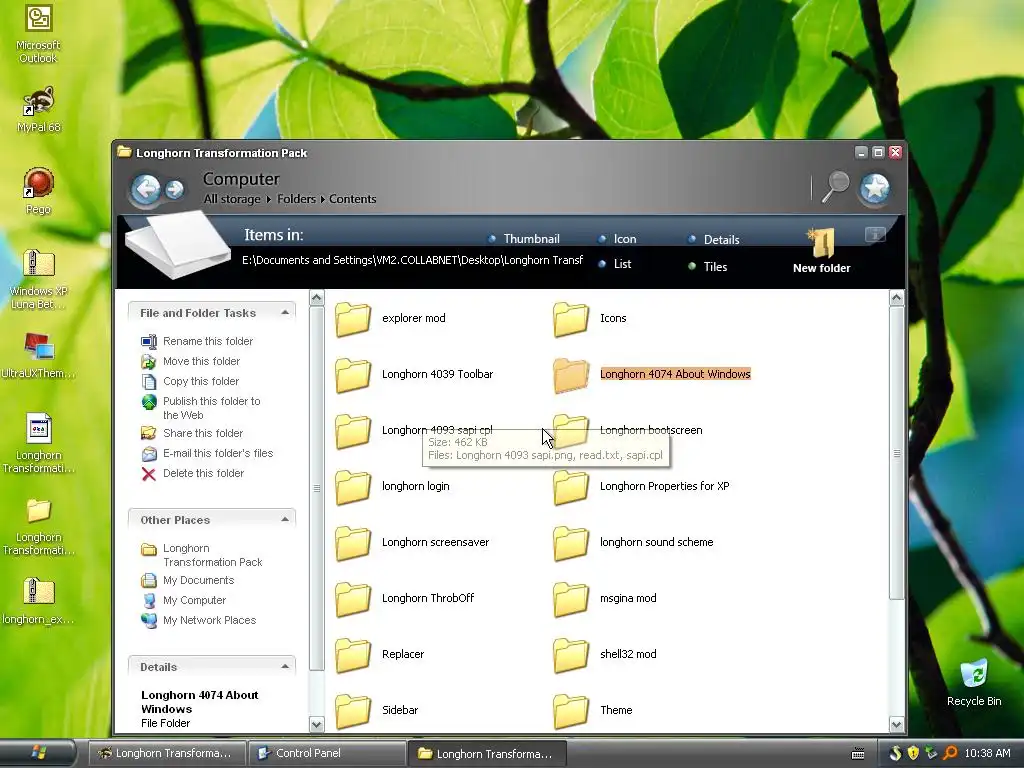Viewport: 1024px width, 768px height.
Task: Open the Start button
Action: (x=38, y=753)
